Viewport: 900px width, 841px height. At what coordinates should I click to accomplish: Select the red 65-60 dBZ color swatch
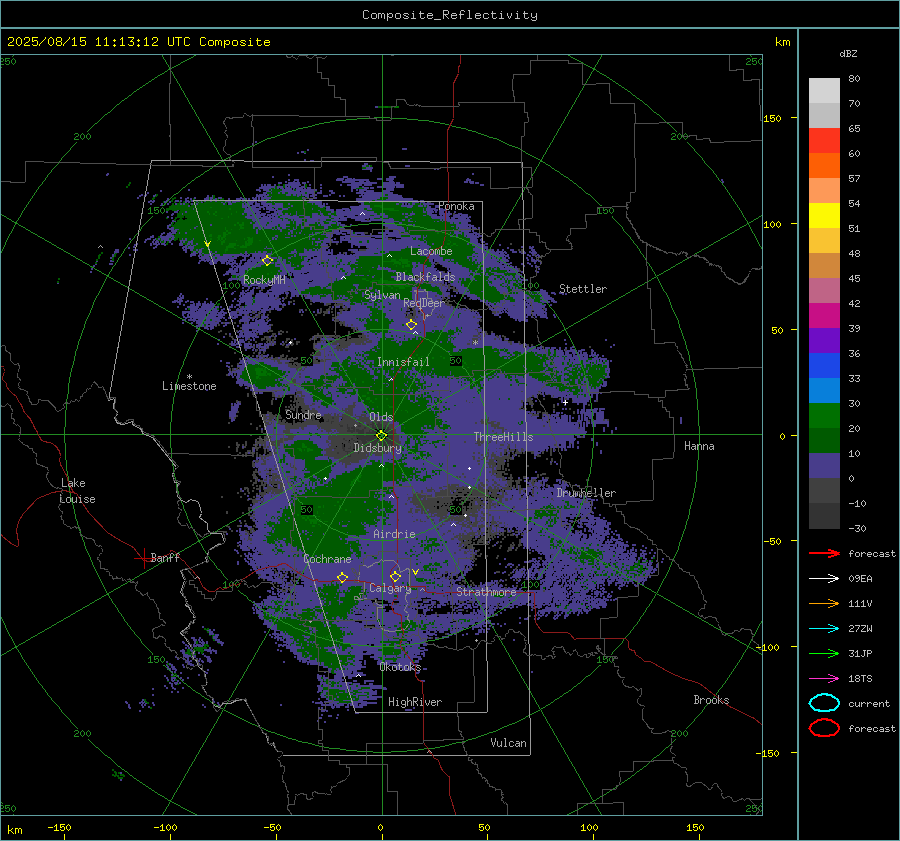824,141
